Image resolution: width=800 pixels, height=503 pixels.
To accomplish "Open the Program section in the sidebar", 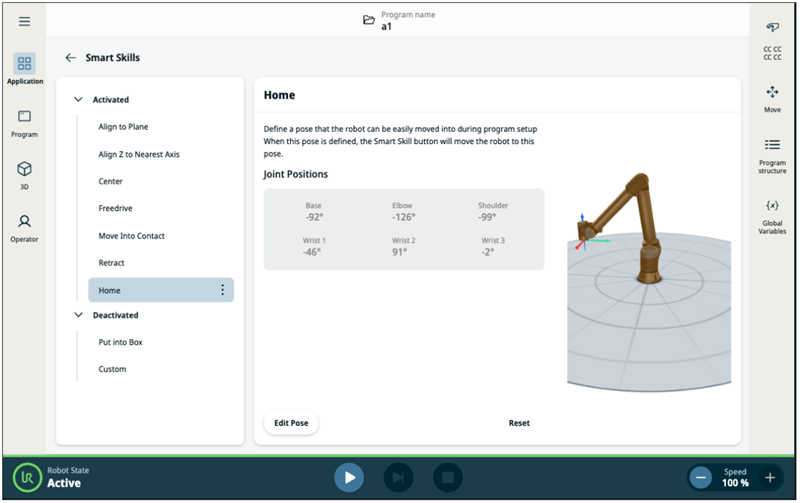I will click(25, 123).
